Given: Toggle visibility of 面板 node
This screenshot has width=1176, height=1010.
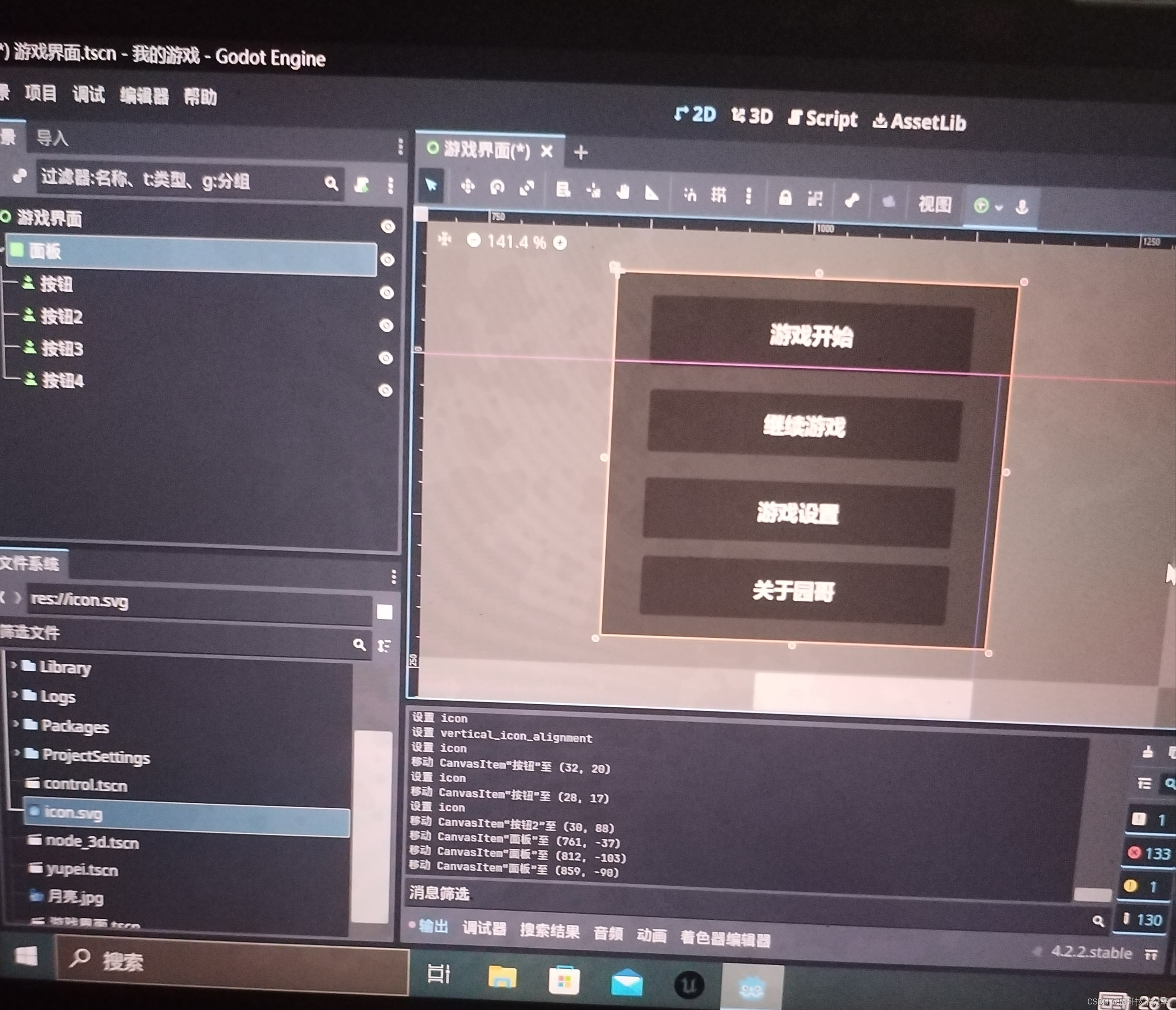Looking at the screenshot, I should 387,260.
